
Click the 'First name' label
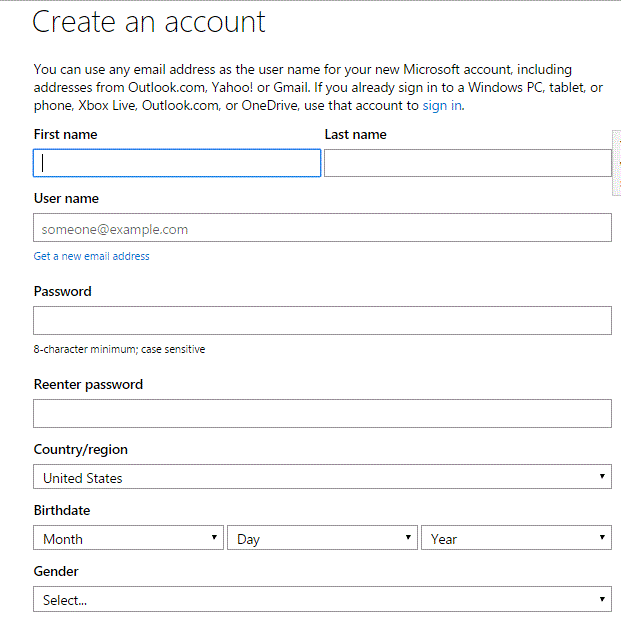(x=65, y=135)
